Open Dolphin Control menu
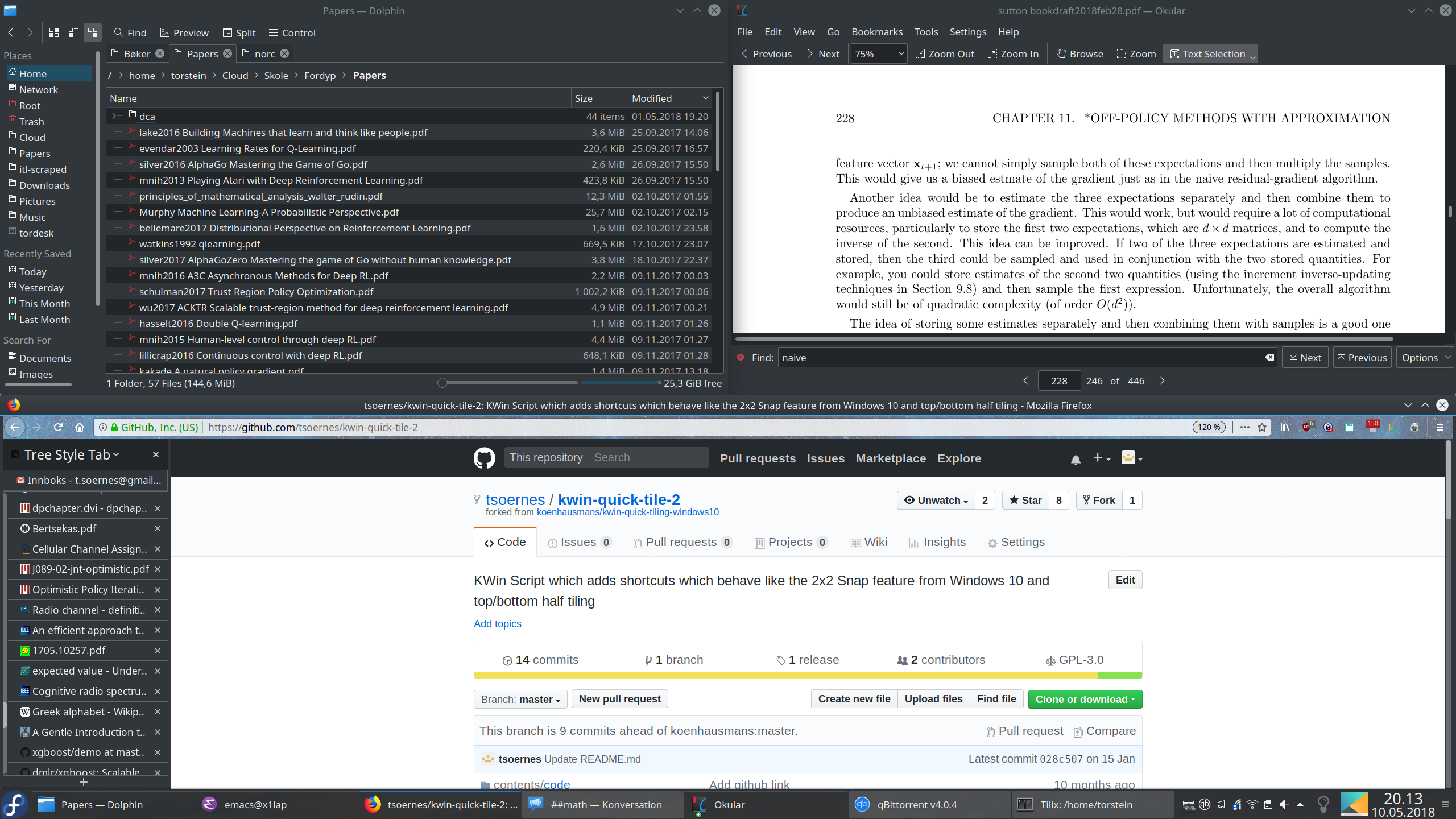This screenshot has width=1456, height=819. (x=292, y=32)
